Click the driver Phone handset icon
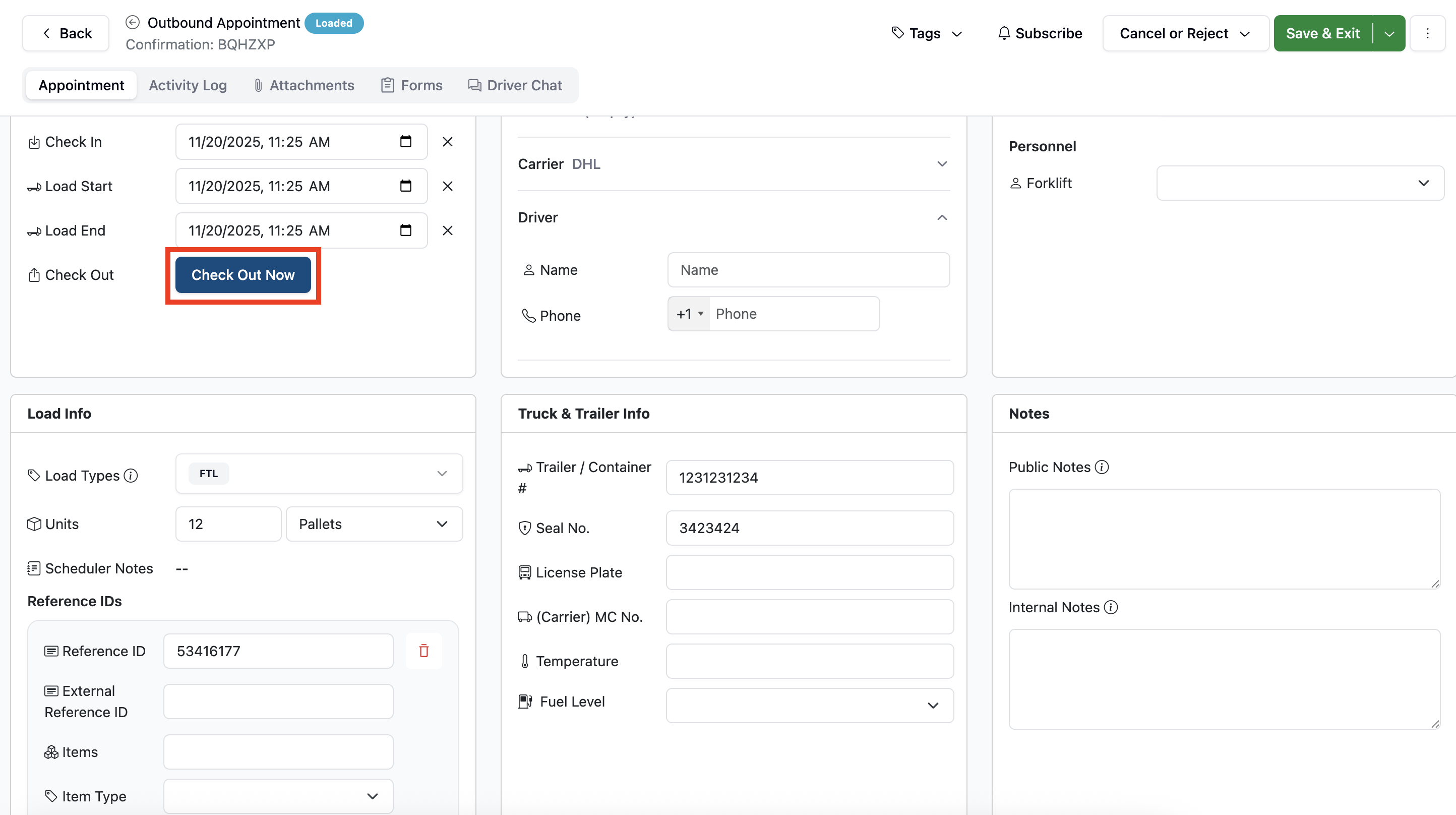This screenshot has width=1456, height=815. click(528, 315)
